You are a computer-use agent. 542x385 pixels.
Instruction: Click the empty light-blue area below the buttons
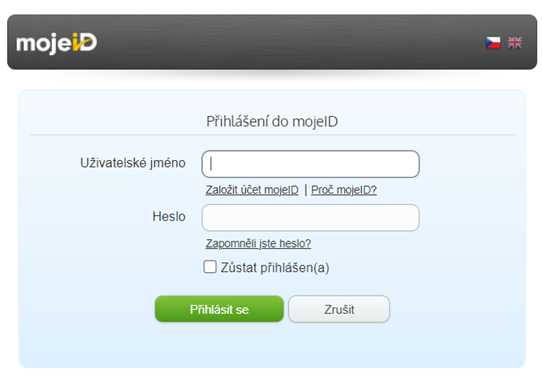pos(272,346)
